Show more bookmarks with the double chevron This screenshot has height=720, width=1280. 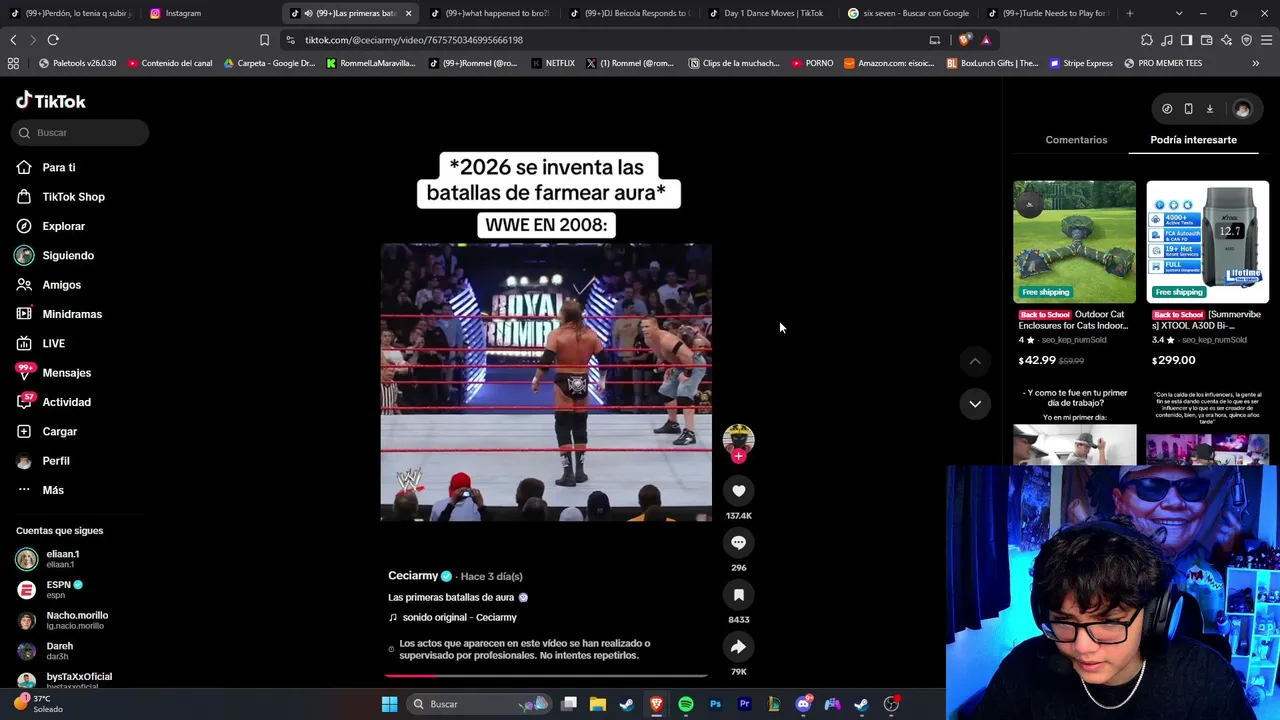tap(1256, 63)
